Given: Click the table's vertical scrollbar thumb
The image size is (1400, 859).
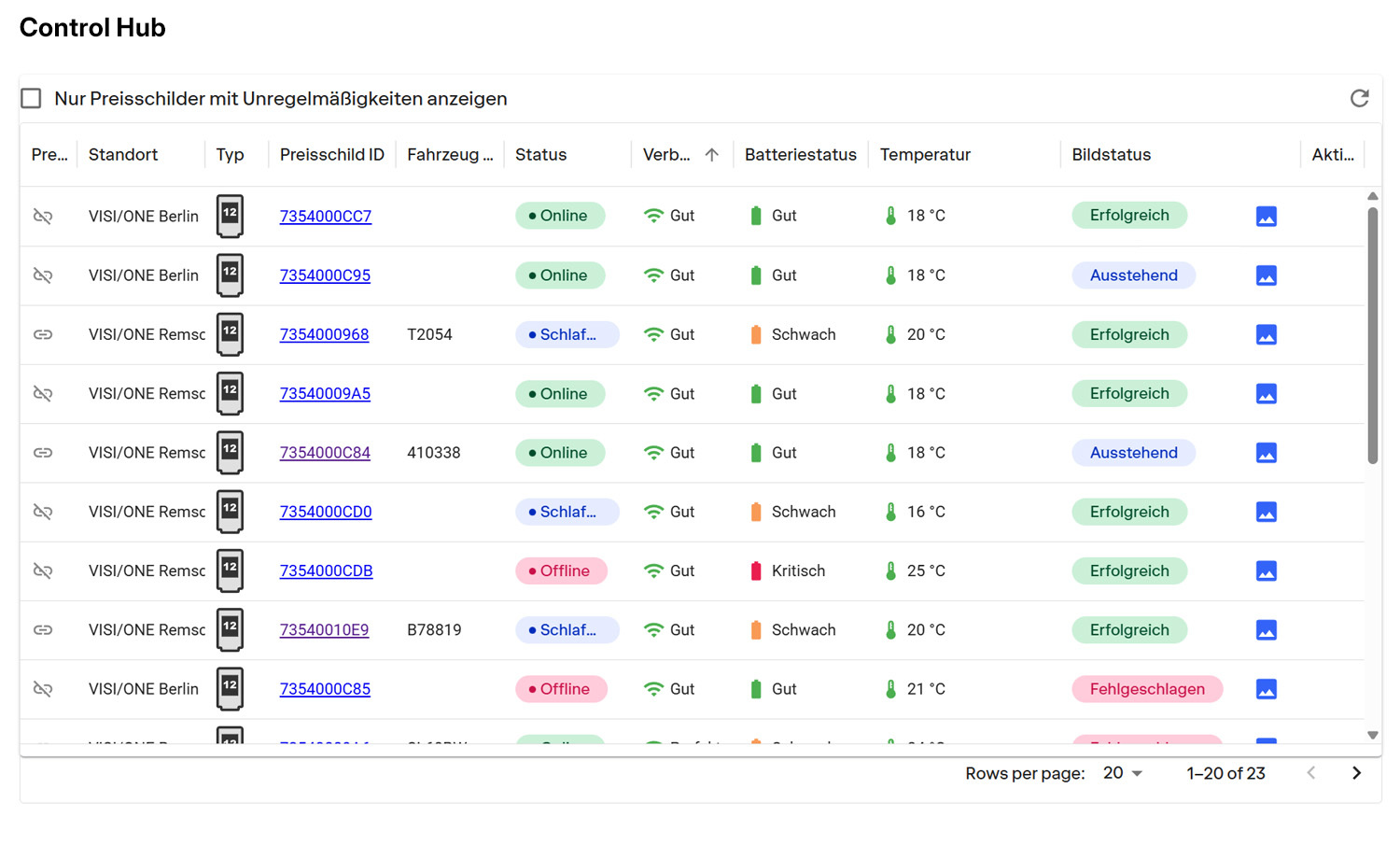Looking at the screenshot, I should (x=1372, y=336).
